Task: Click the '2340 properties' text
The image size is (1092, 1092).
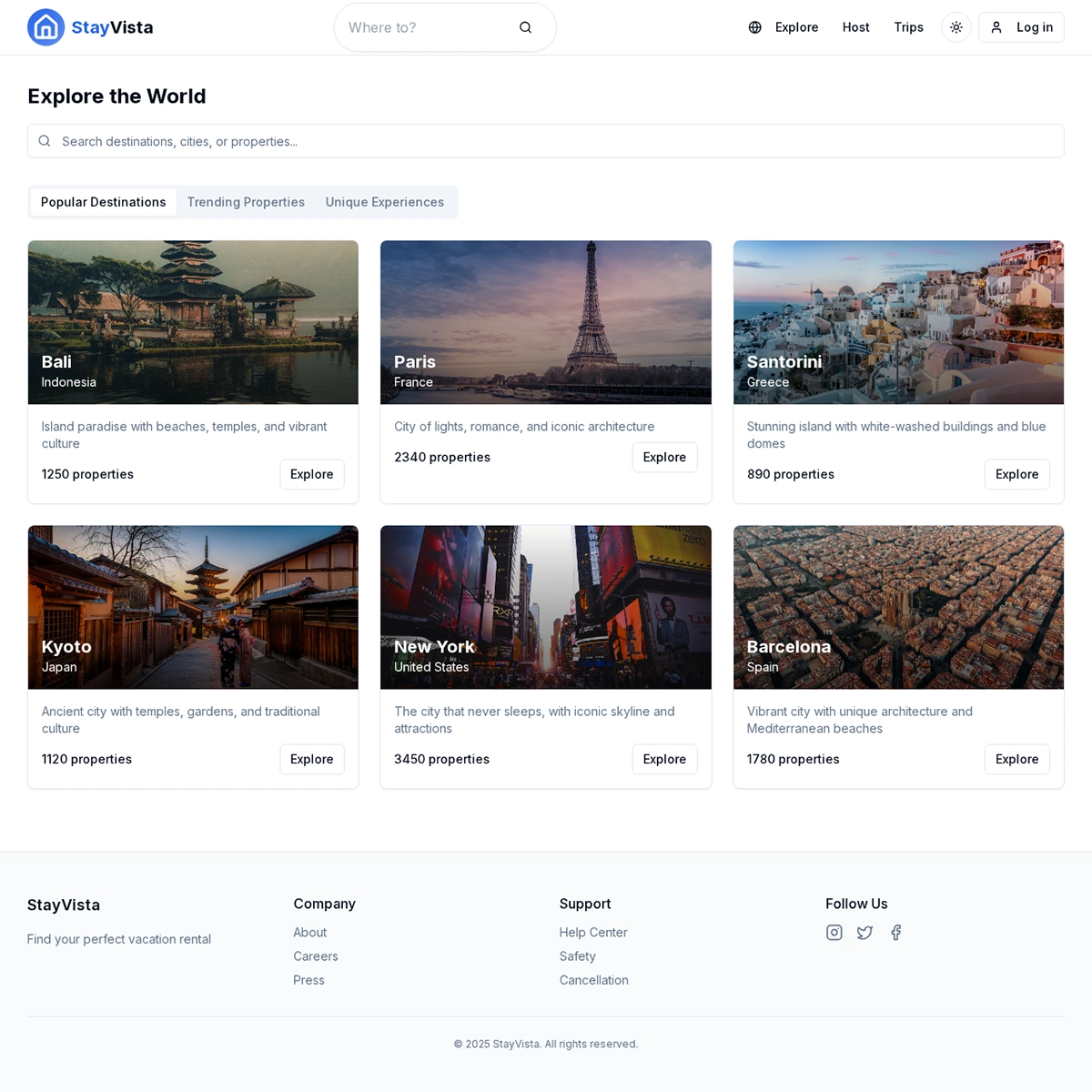Action: (442, 457)
